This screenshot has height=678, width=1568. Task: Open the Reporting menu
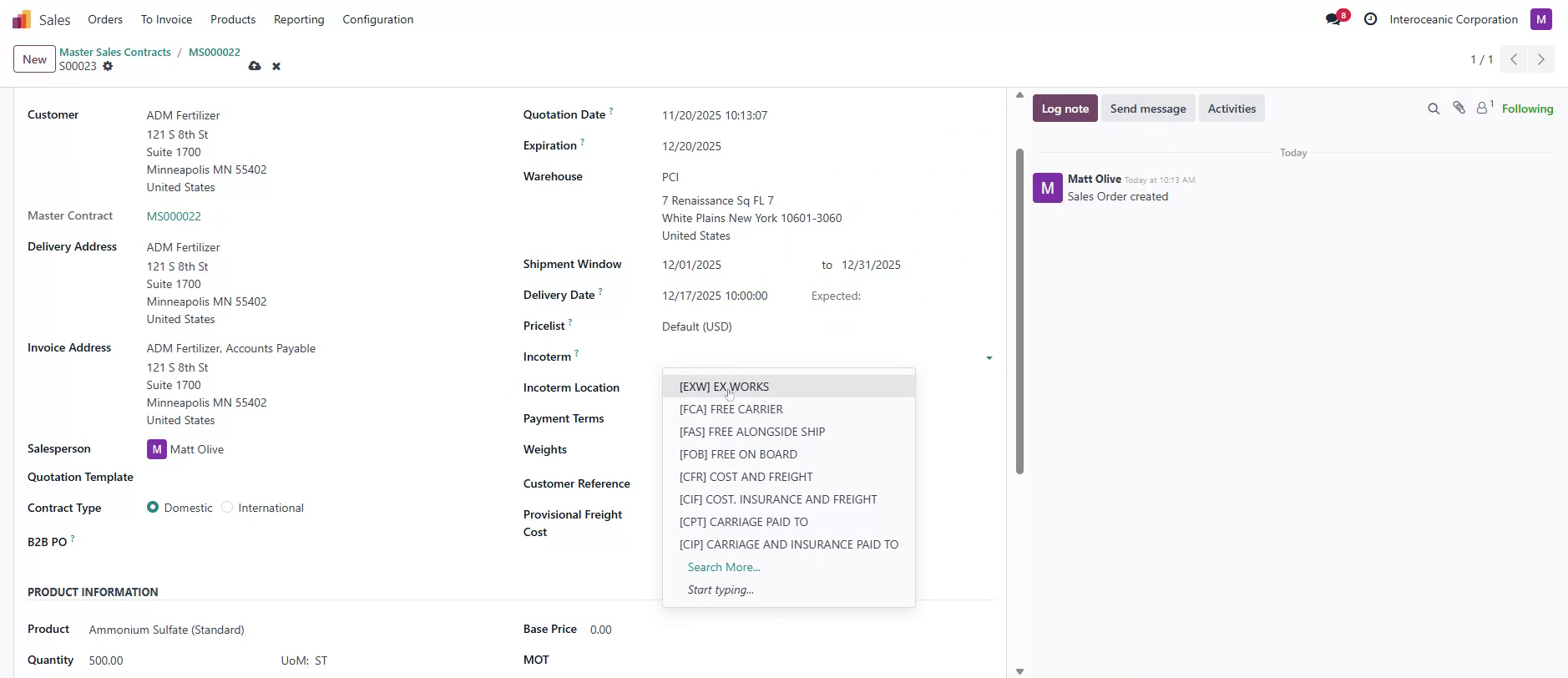[x=299, y=19]
